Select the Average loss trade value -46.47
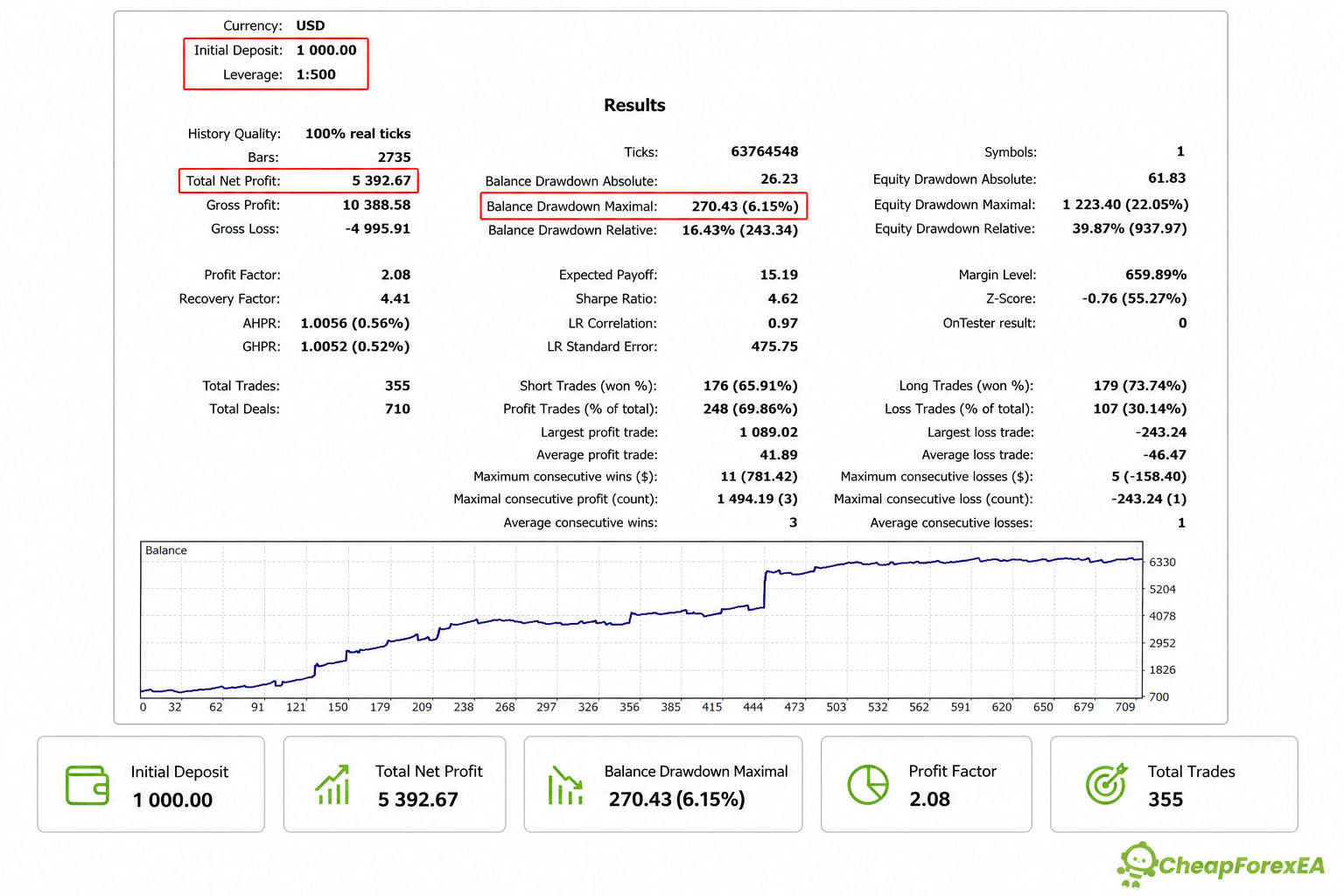 [x=1165, y=455]
